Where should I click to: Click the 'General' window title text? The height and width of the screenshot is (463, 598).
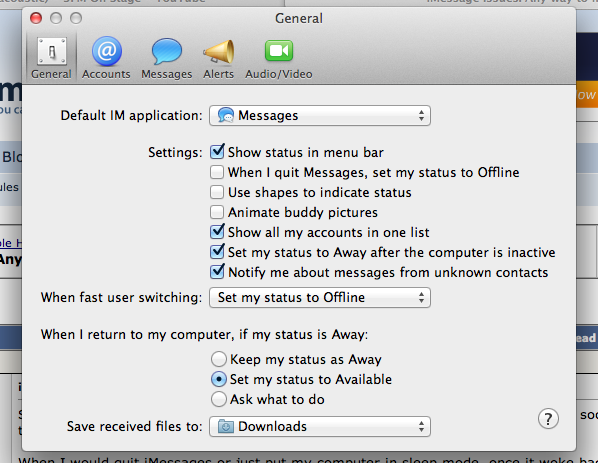299,18
